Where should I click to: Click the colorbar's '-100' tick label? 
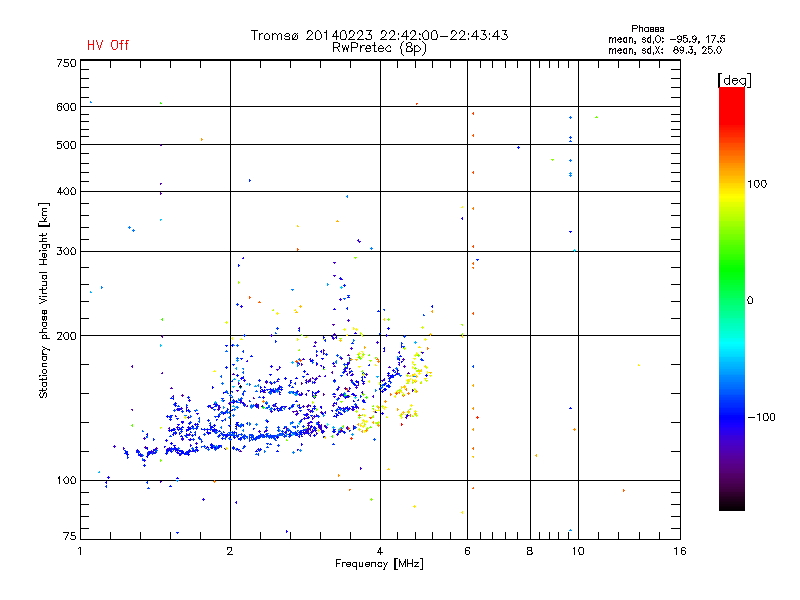click(x=761, y=417)
